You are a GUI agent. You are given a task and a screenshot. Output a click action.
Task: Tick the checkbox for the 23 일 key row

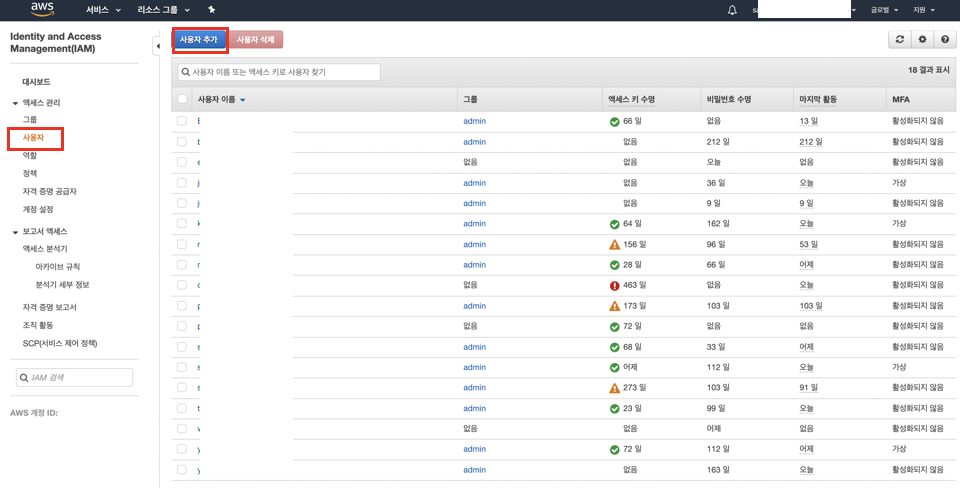[x=182, y=408]
